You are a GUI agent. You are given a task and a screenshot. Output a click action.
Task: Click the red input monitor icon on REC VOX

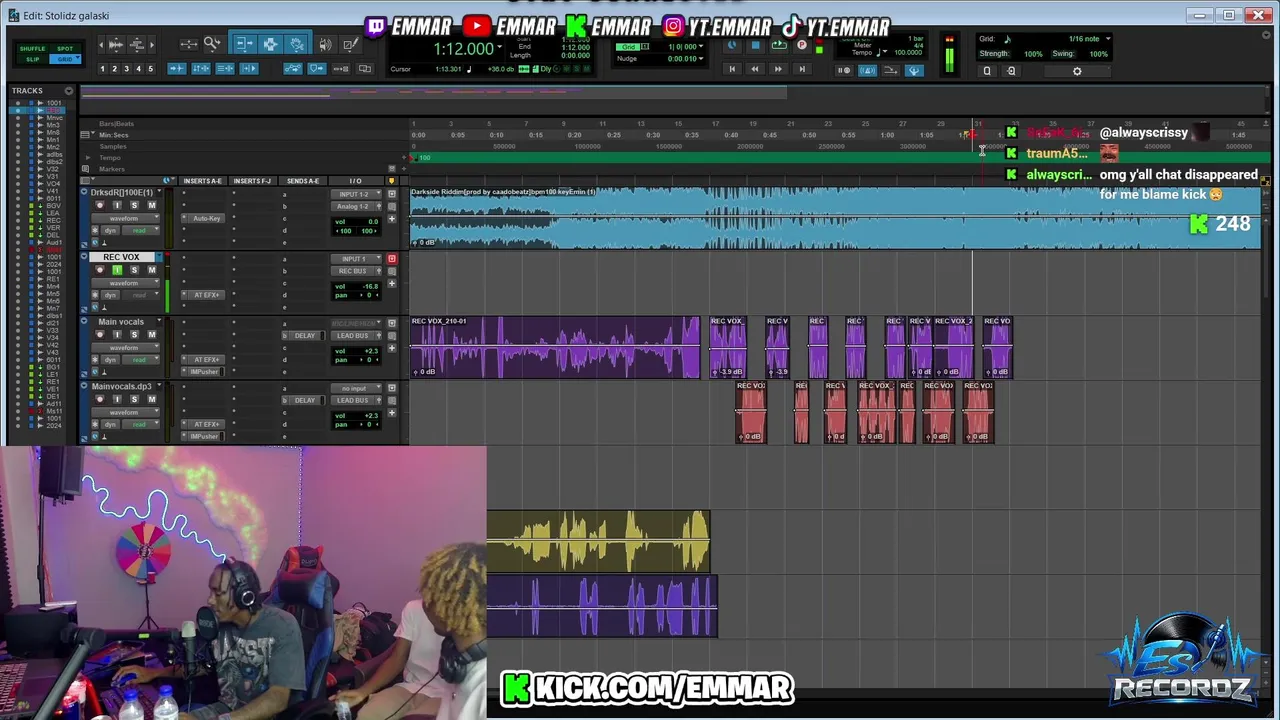pos(392,259)
